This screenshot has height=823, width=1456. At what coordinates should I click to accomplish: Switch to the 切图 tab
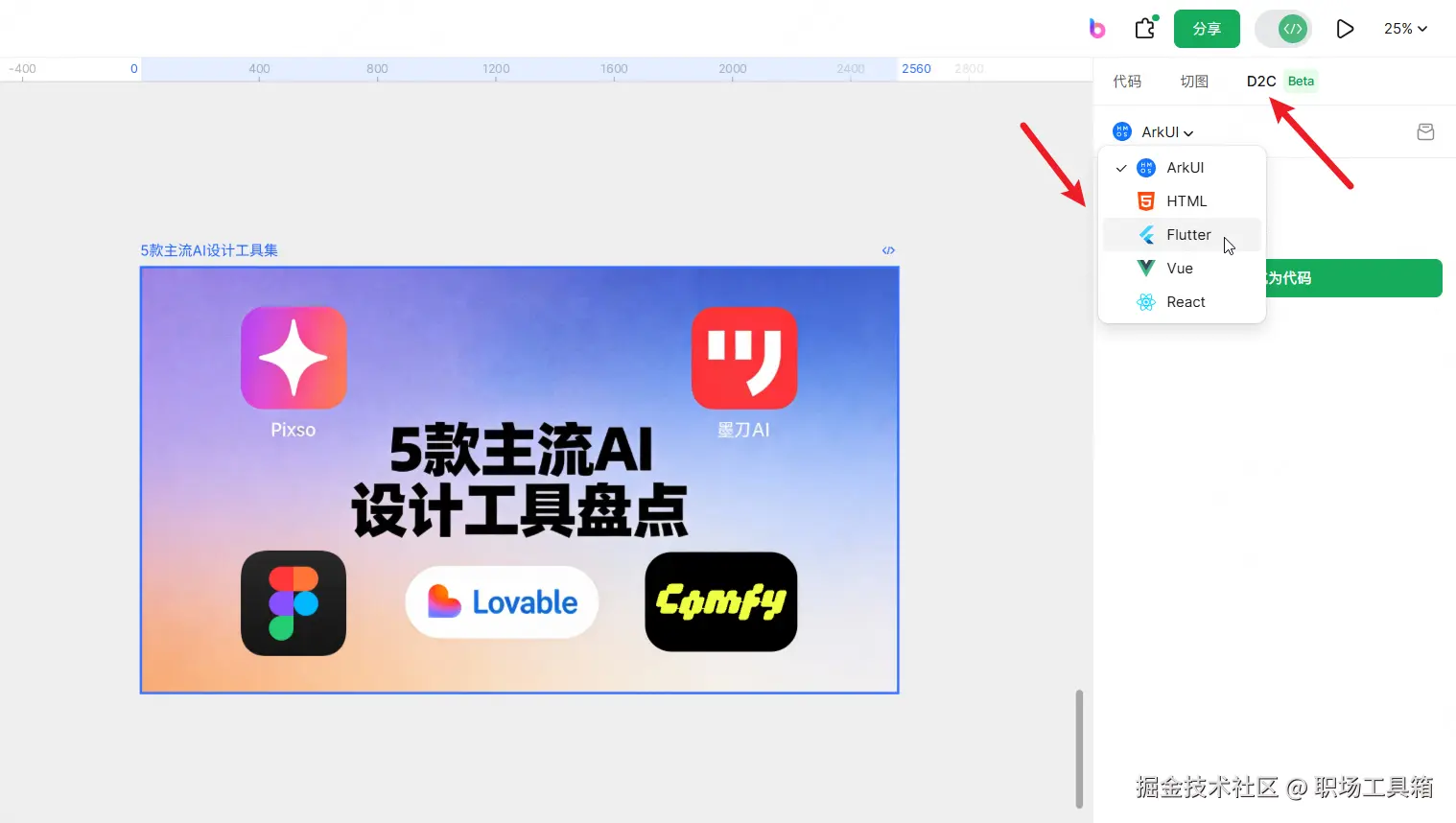point(1194,82)
